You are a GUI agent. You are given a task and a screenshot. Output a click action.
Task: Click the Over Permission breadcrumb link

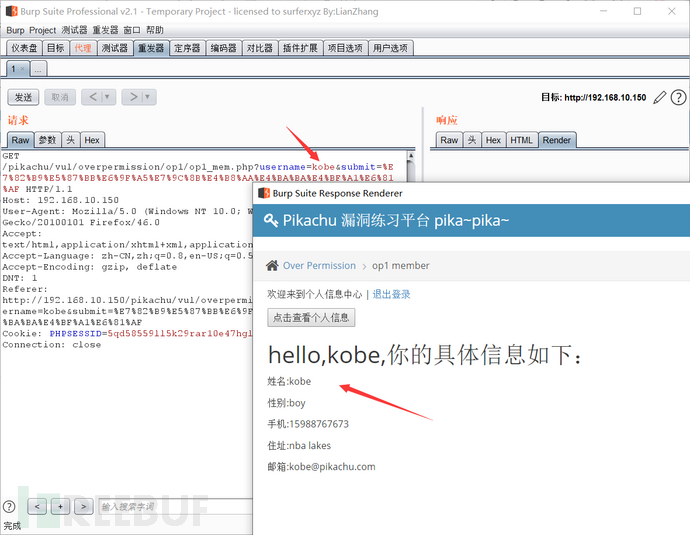[319, 265]
